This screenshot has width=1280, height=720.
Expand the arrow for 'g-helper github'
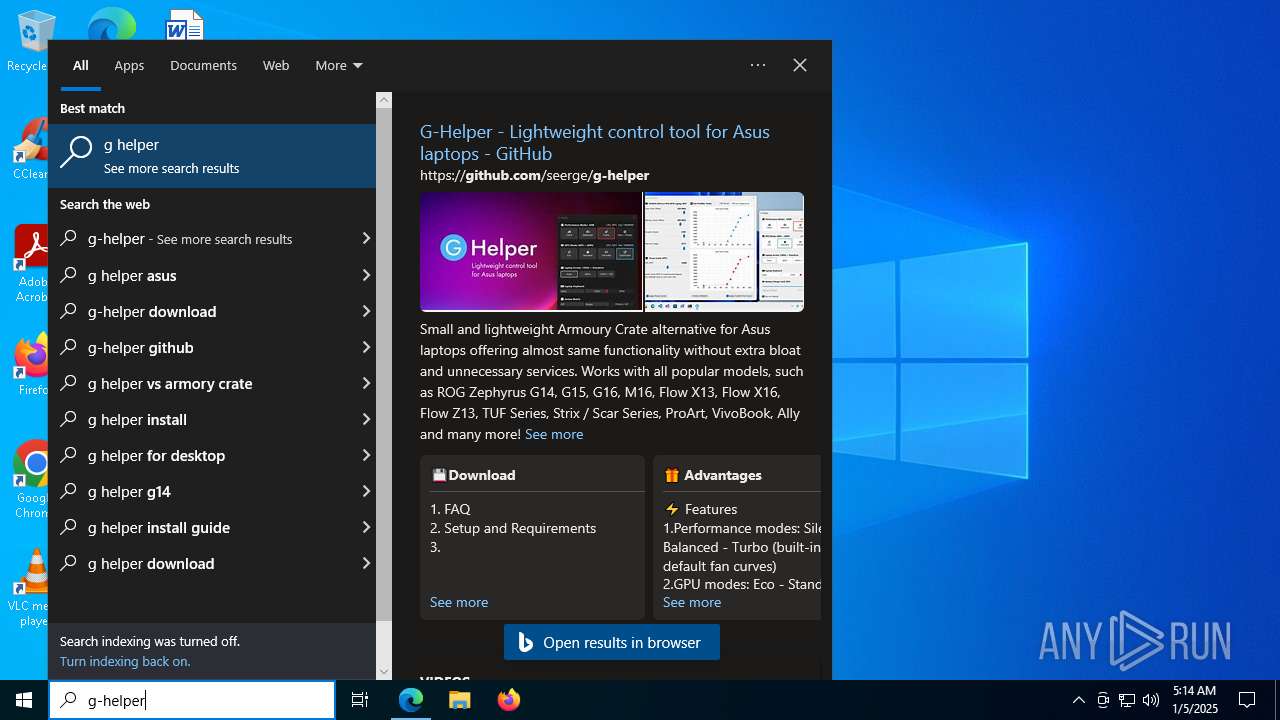366,348
